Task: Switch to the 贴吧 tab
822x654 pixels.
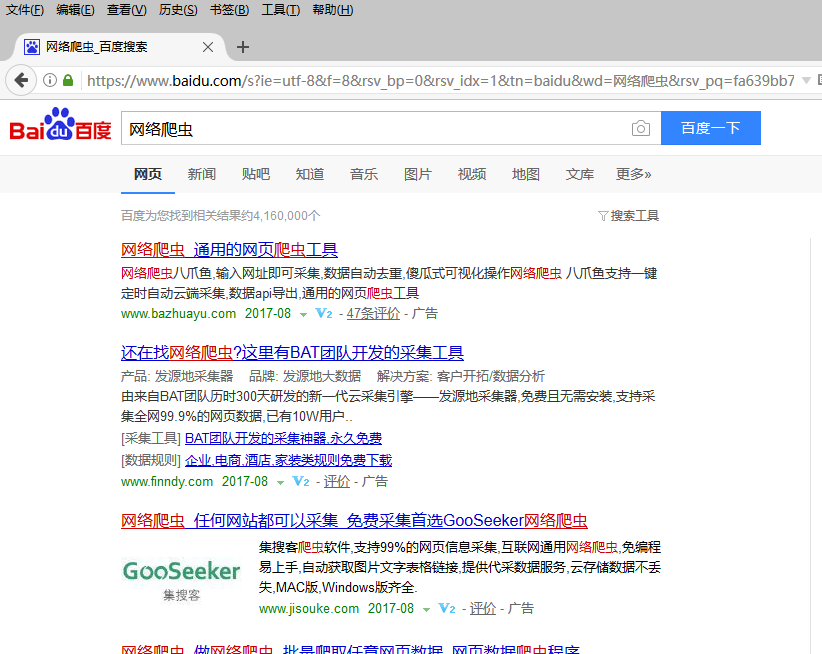Action: click(x=256, y=174)
